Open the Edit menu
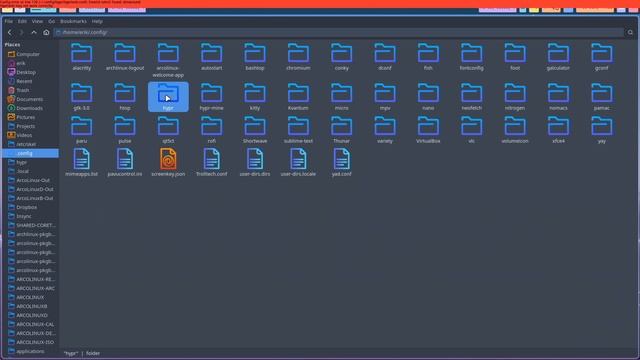This screenshot has height=360, width=640. point(22,21)
